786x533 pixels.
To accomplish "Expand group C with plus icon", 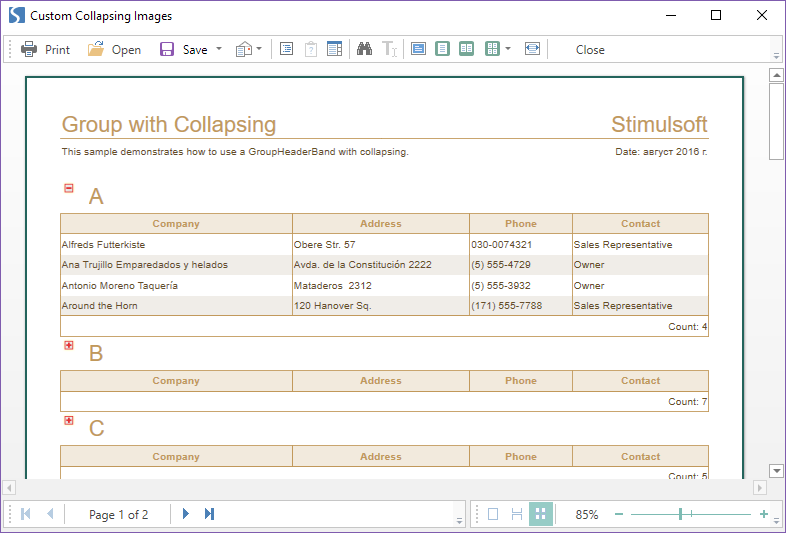I will tap(69, 421).
